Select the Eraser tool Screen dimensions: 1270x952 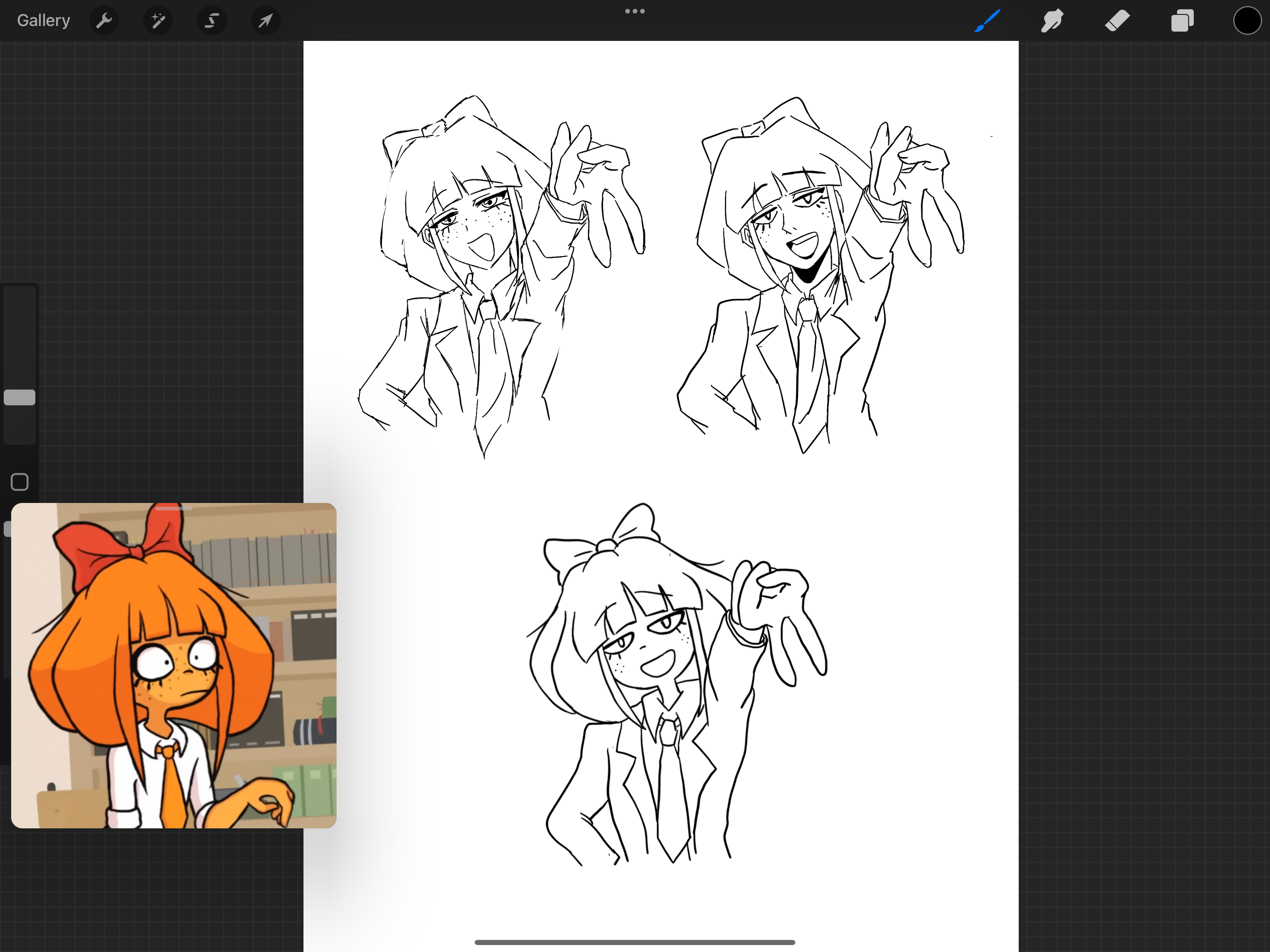(1117, 21)
